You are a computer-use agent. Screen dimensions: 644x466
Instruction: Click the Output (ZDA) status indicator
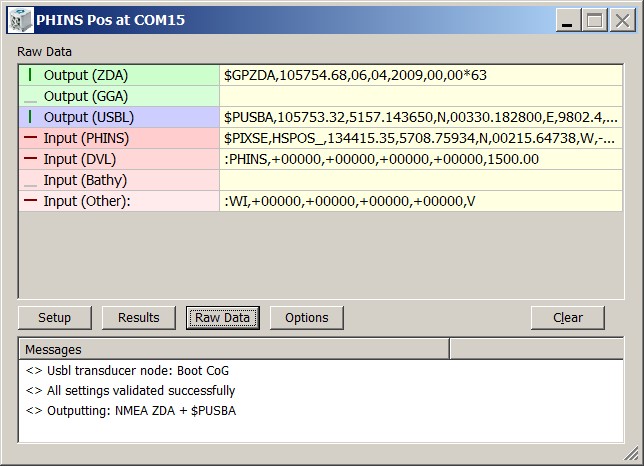tap(30, 75)
